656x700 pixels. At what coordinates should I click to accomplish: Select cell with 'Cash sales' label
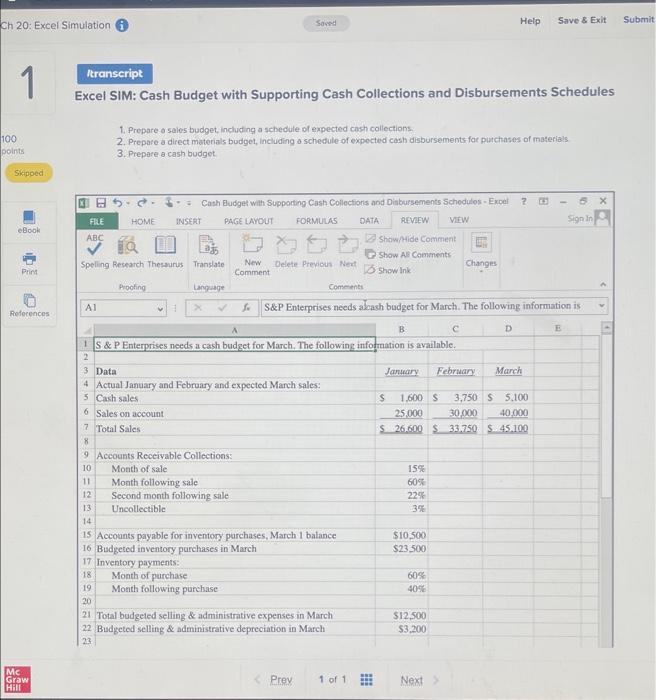tap(234, 398)
